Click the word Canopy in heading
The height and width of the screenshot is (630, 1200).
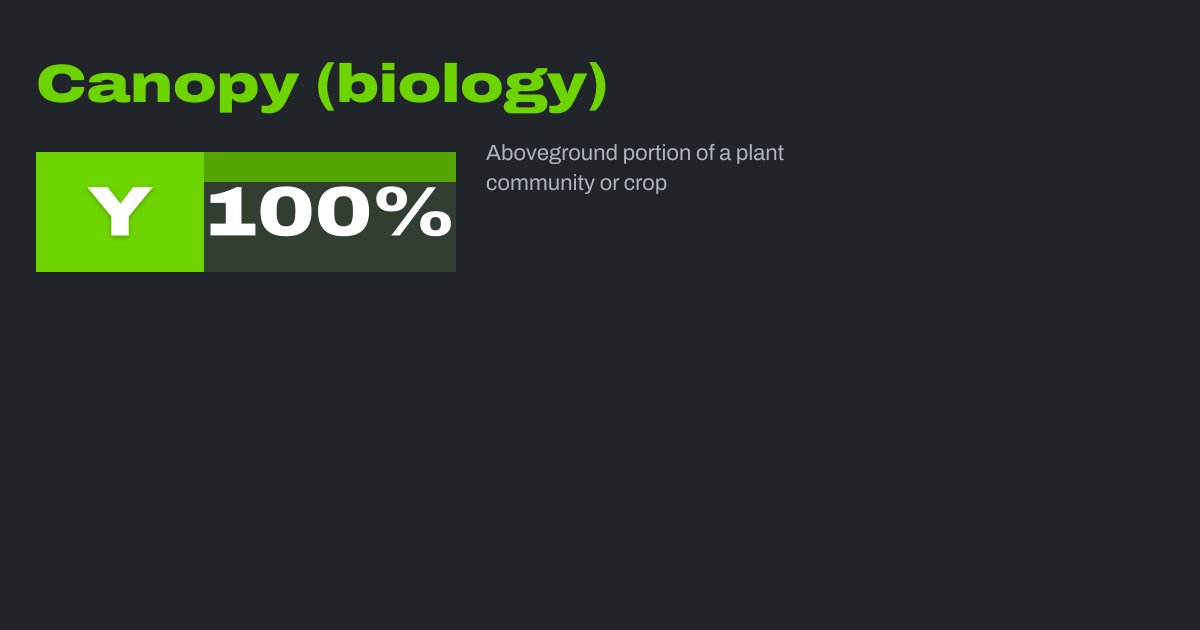[x=168, y=85]
